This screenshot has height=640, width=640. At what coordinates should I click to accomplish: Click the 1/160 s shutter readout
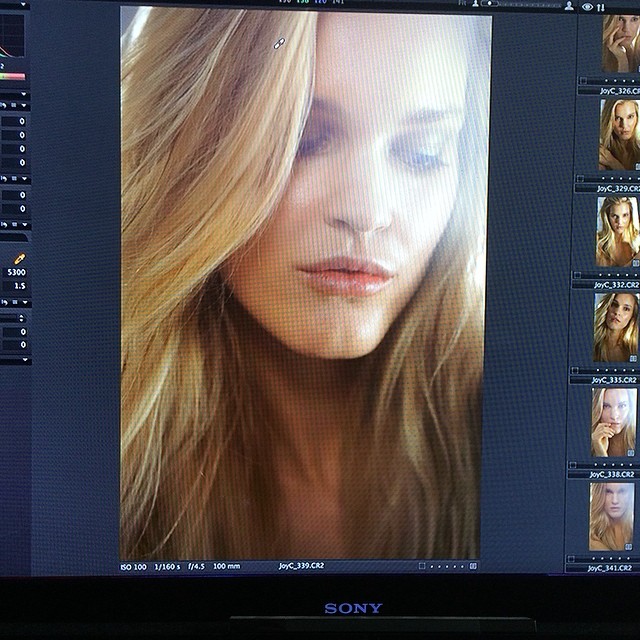tap(167, 567)
